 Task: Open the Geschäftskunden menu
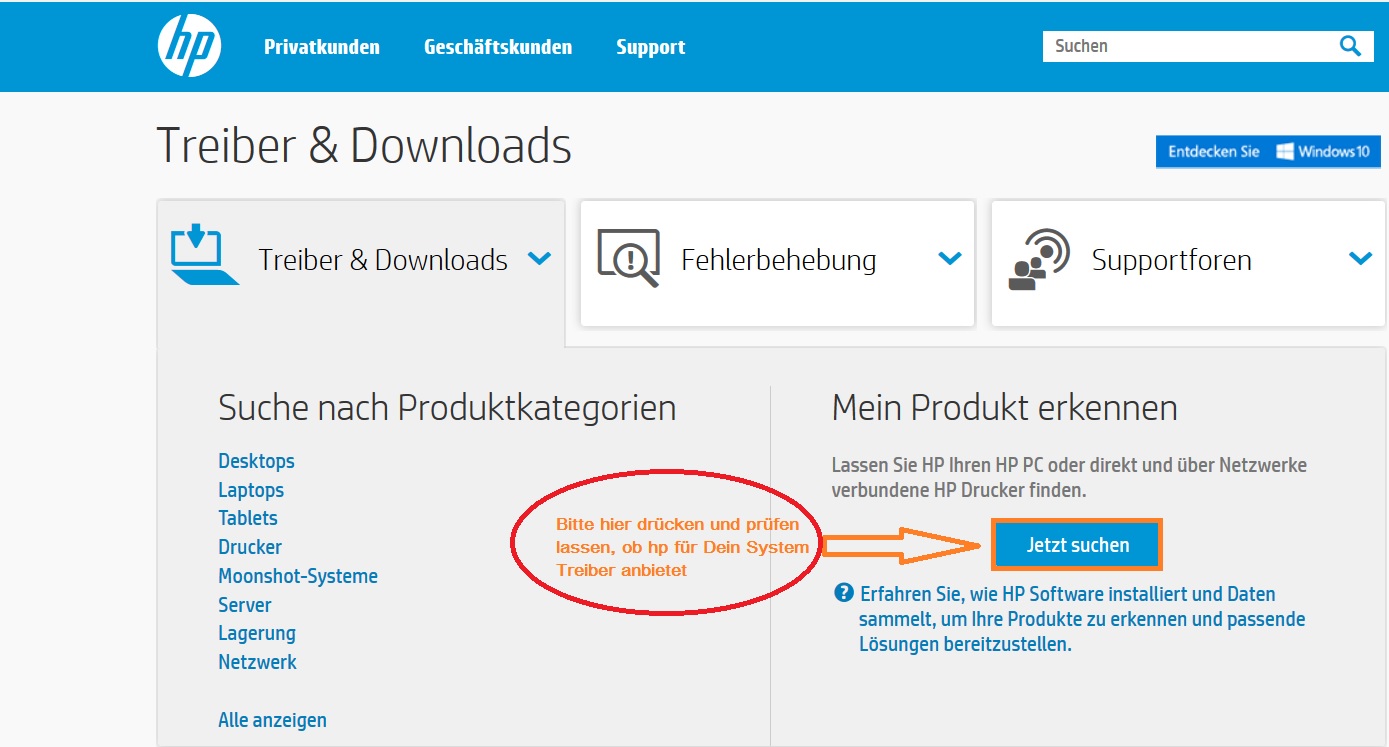coord(498,47)
